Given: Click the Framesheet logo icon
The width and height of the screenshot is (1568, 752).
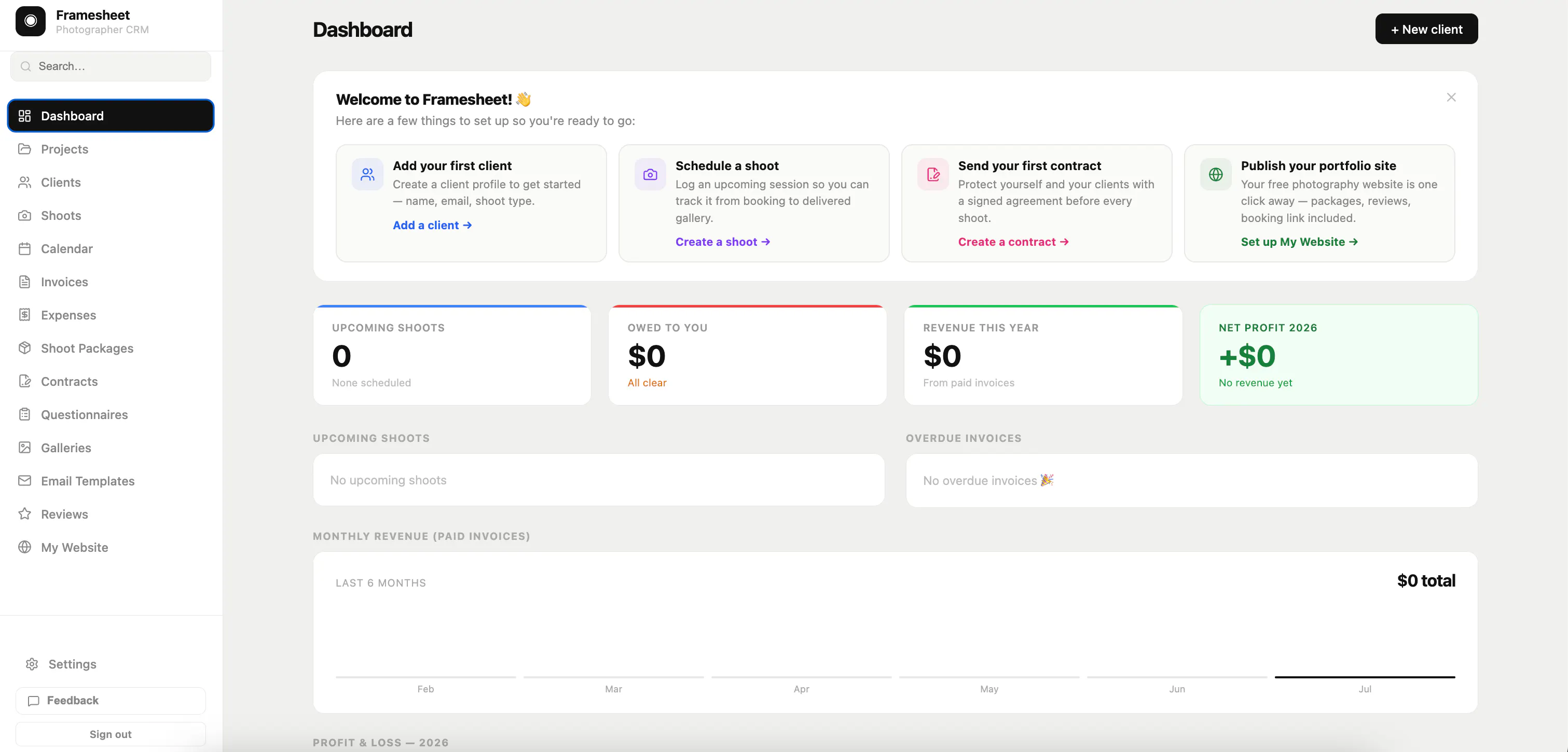Looking at the screenshot, I should tap(31, 21).
